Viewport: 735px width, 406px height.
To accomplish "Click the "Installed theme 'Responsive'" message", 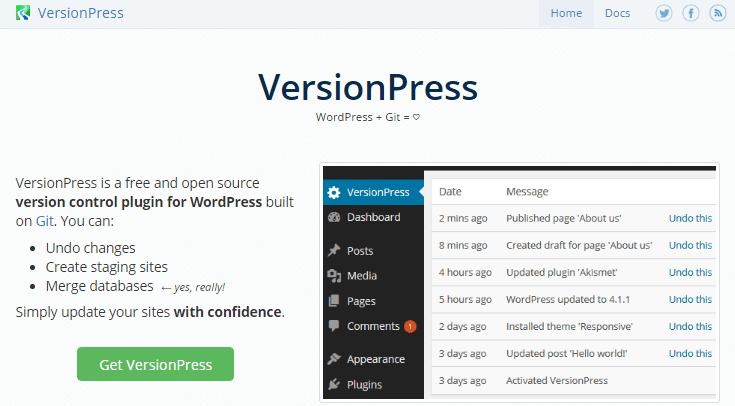I will pos(569,326).
